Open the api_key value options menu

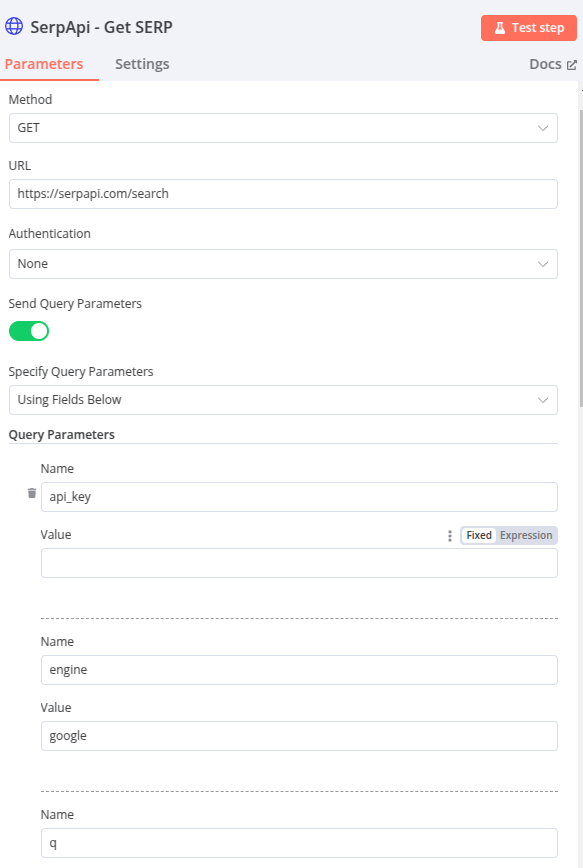coord(450,535)
